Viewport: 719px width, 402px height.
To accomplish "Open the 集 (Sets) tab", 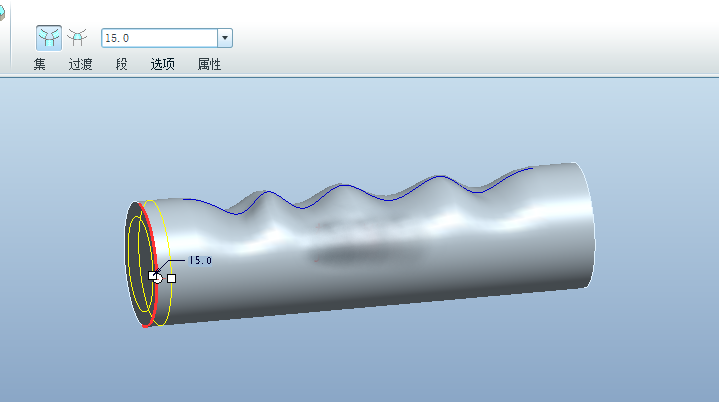I will coord(39,64).
